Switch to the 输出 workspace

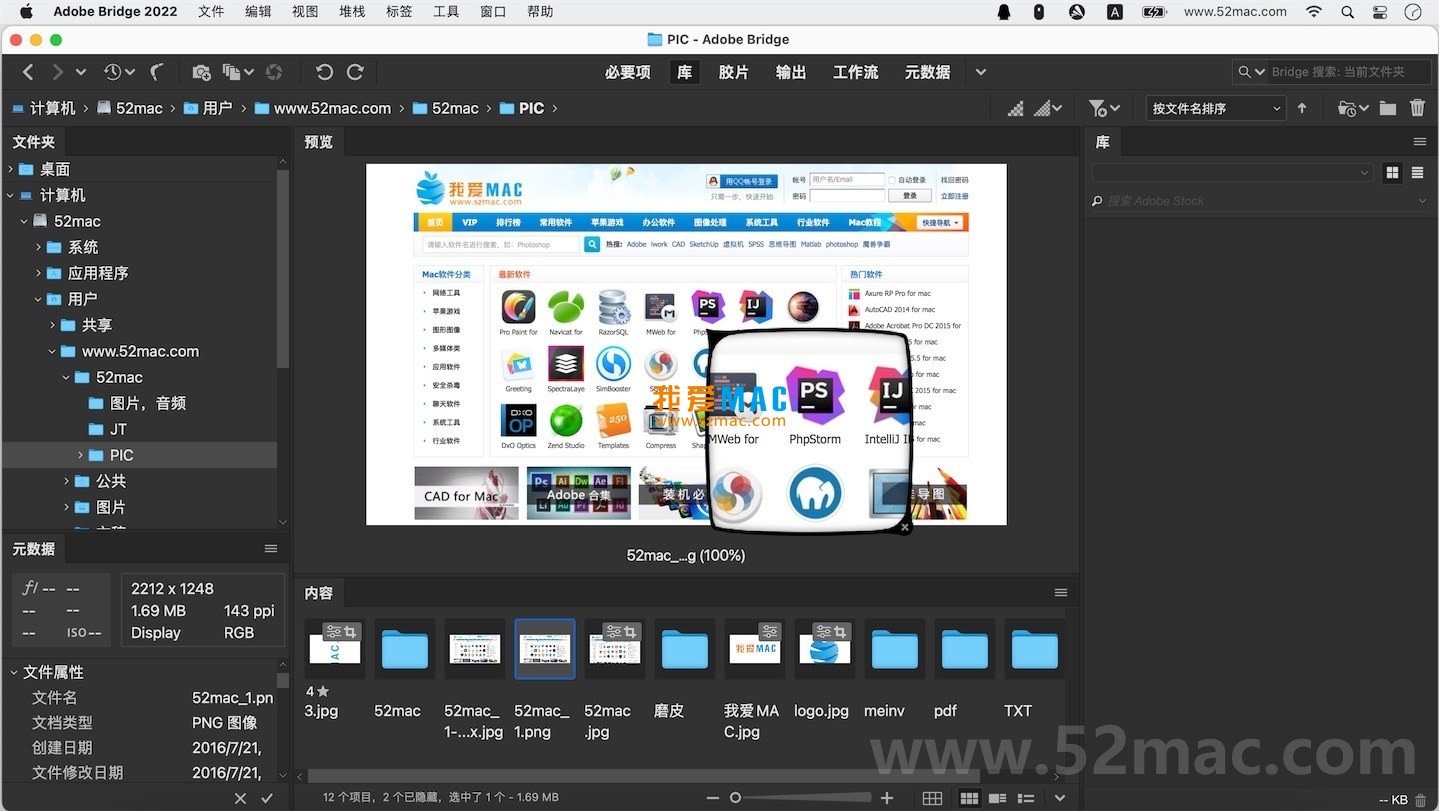coord(791,72)
